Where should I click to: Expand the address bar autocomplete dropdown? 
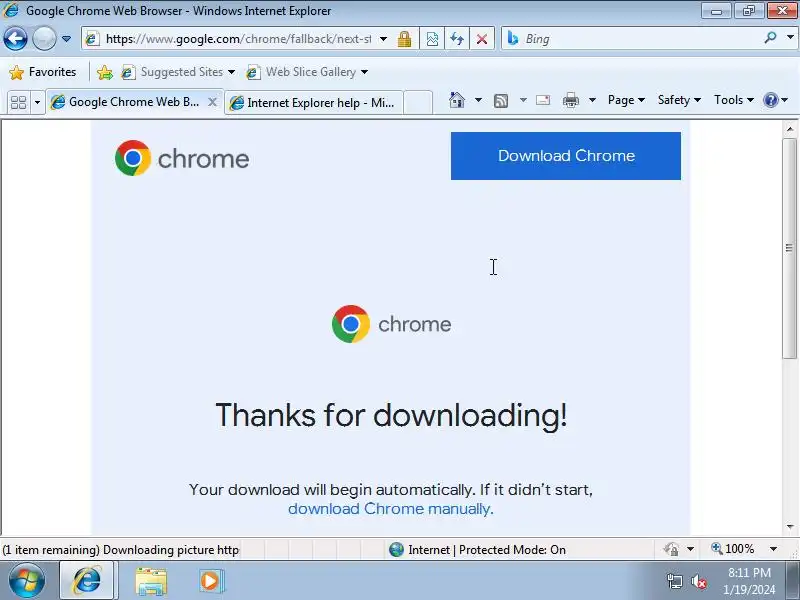pos(384,39)
